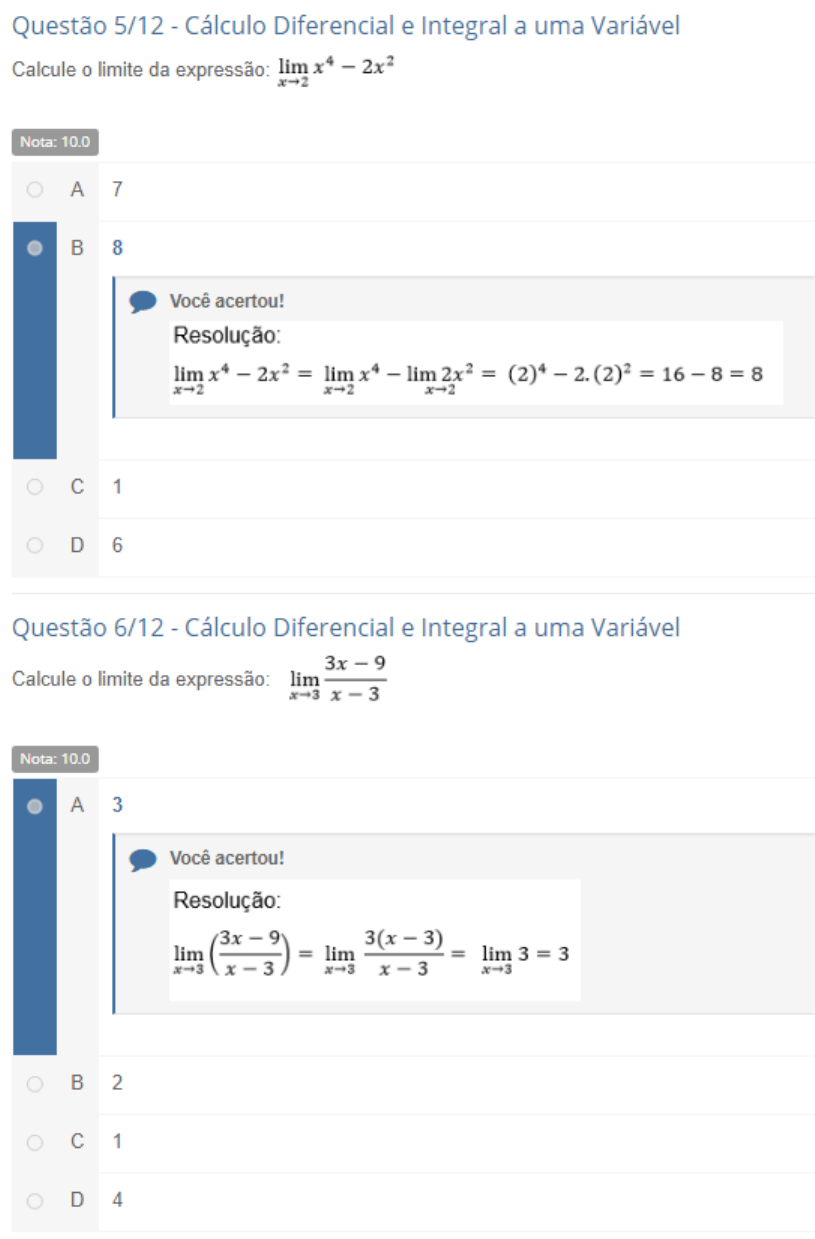
Task: Click the speech bubble icon in Questão 6 feedback
Action: pyautogui.click(x=143, y=858)
